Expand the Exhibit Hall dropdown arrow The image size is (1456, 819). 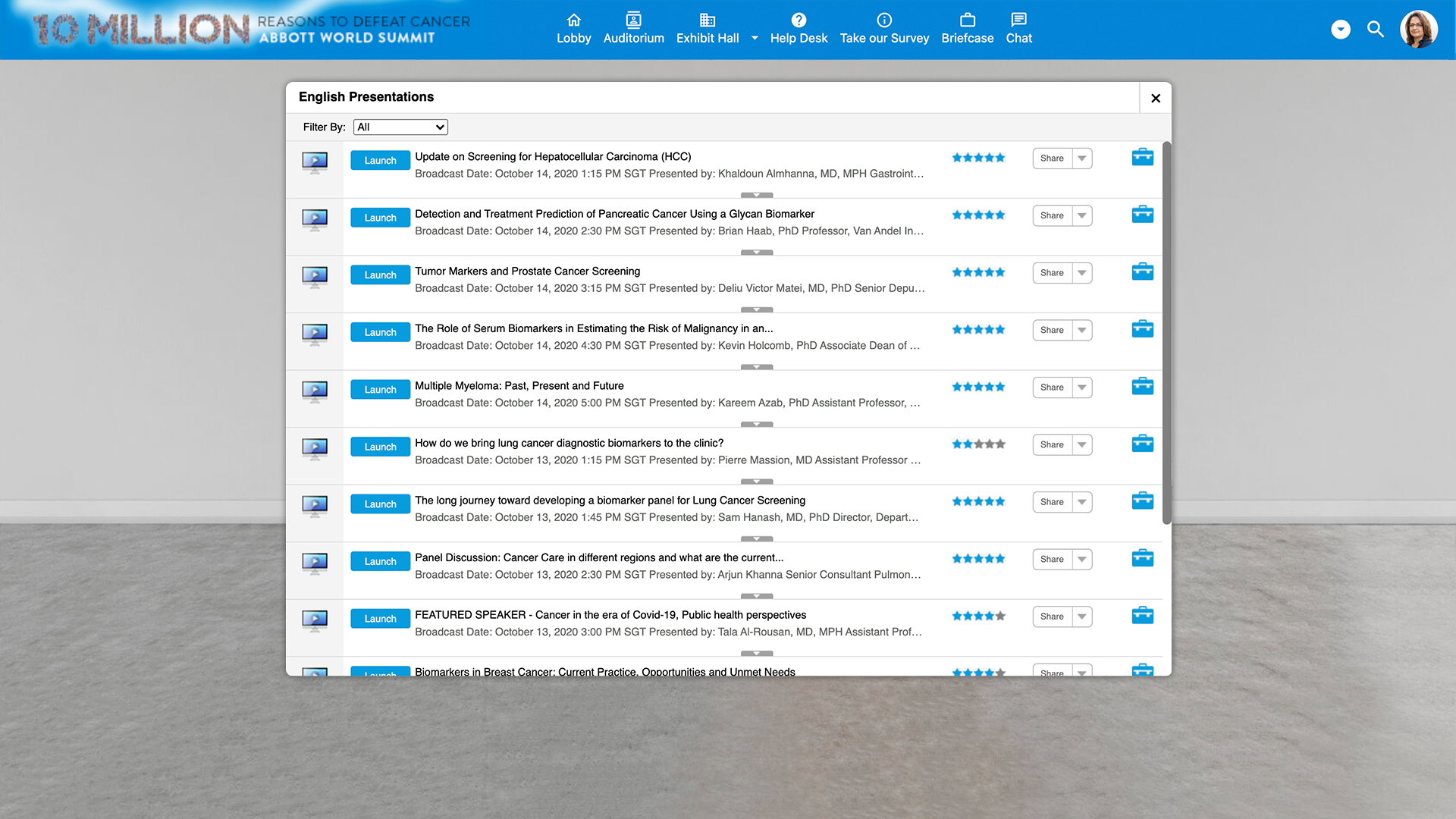pyautogui.click(x=755, y=38)
